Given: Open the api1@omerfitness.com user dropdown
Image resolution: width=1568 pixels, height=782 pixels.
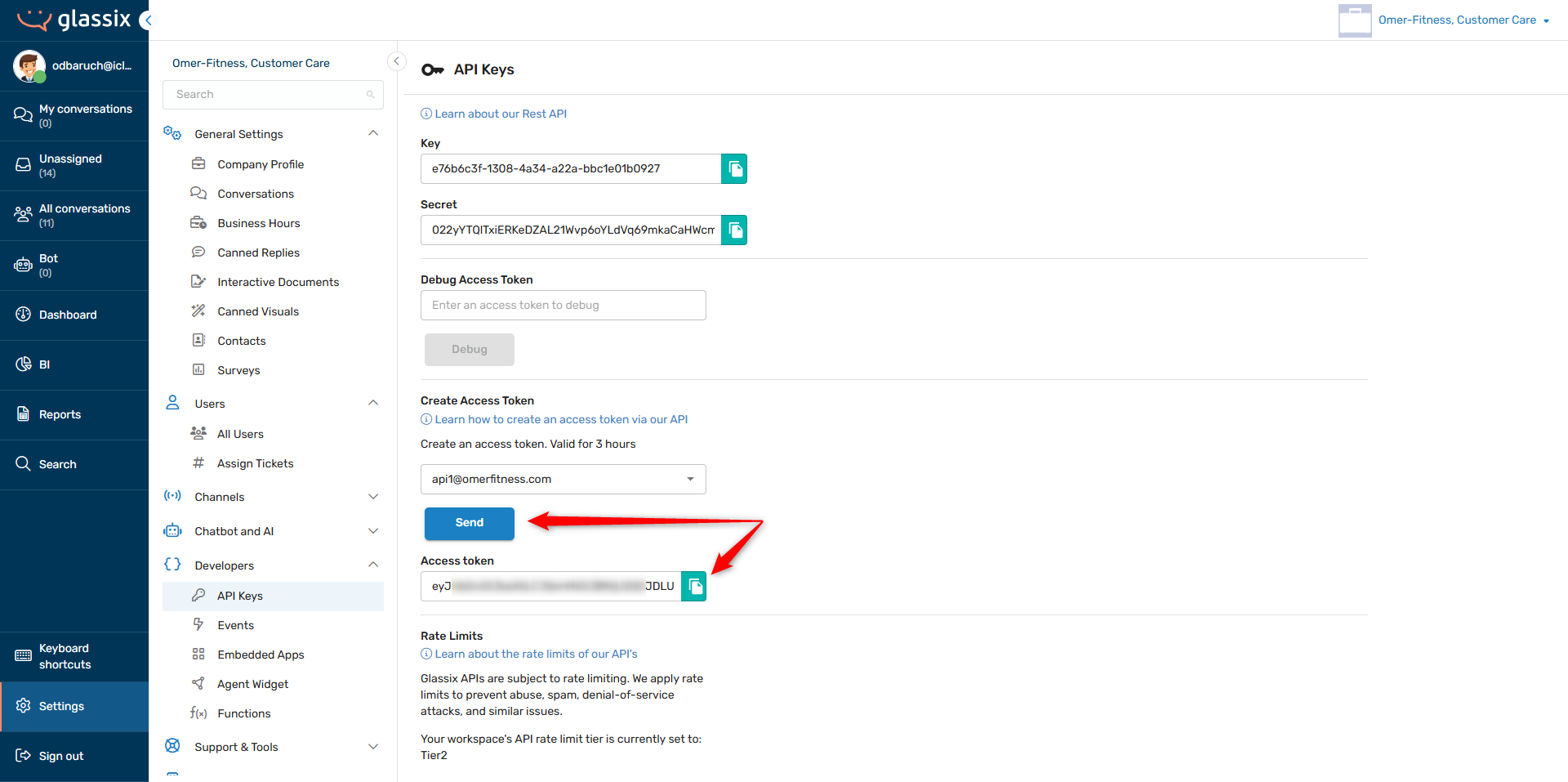Looking at the screenshot, I should coord(563,480).
